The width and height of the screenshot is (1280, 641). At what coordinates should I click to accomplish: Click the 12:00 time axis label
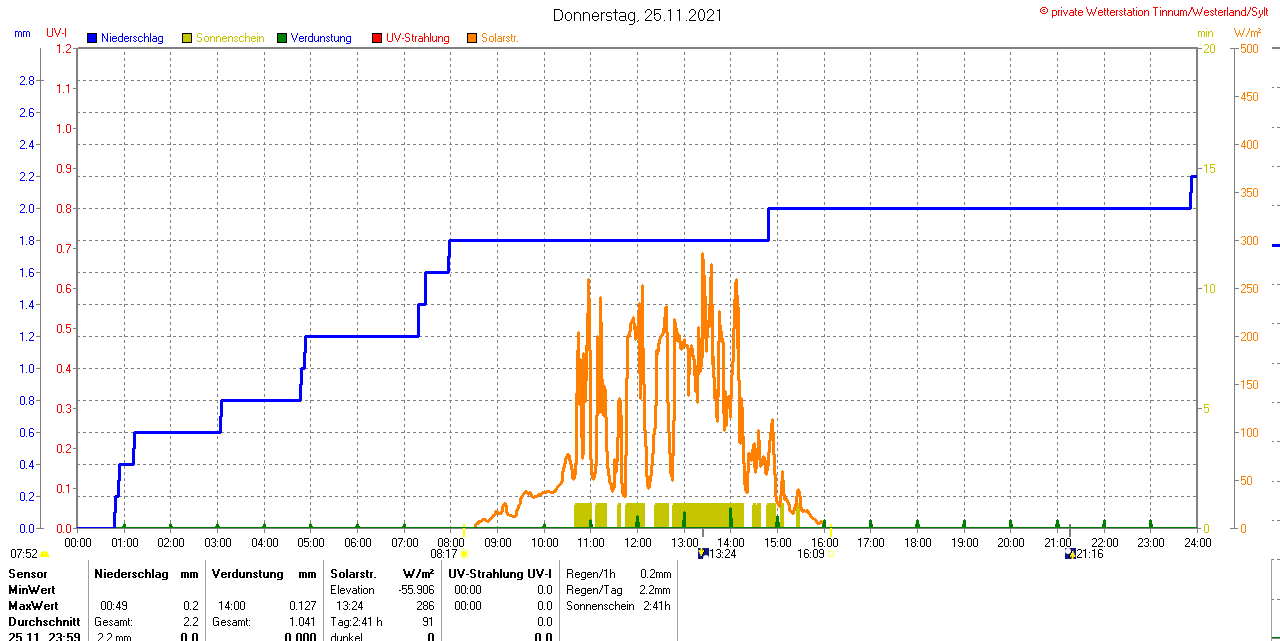[x=637, y=543]
